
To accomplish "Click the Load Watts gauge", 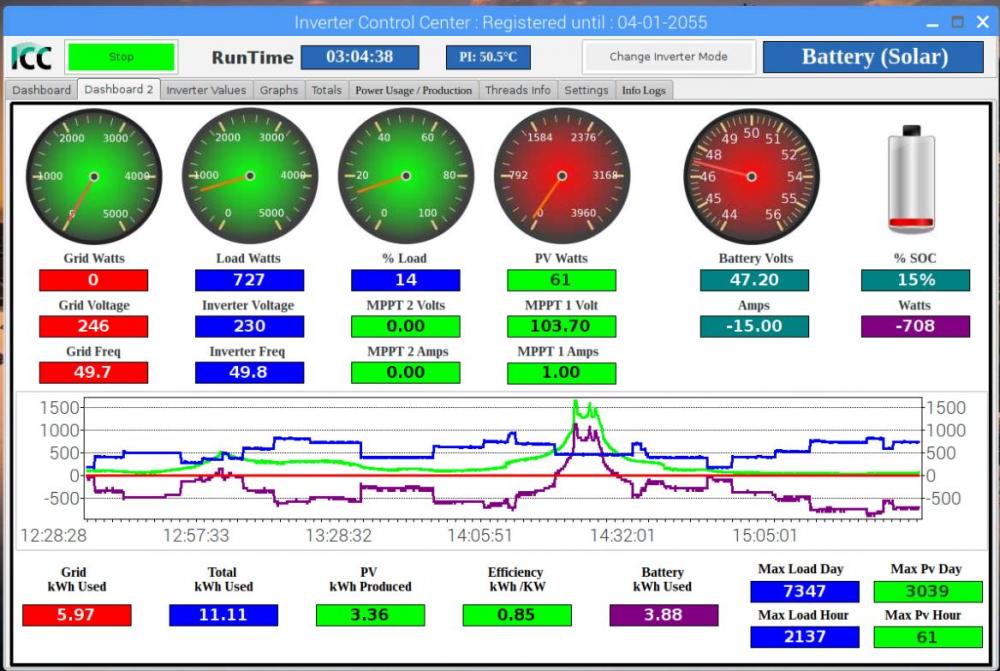I will point(250,176).
